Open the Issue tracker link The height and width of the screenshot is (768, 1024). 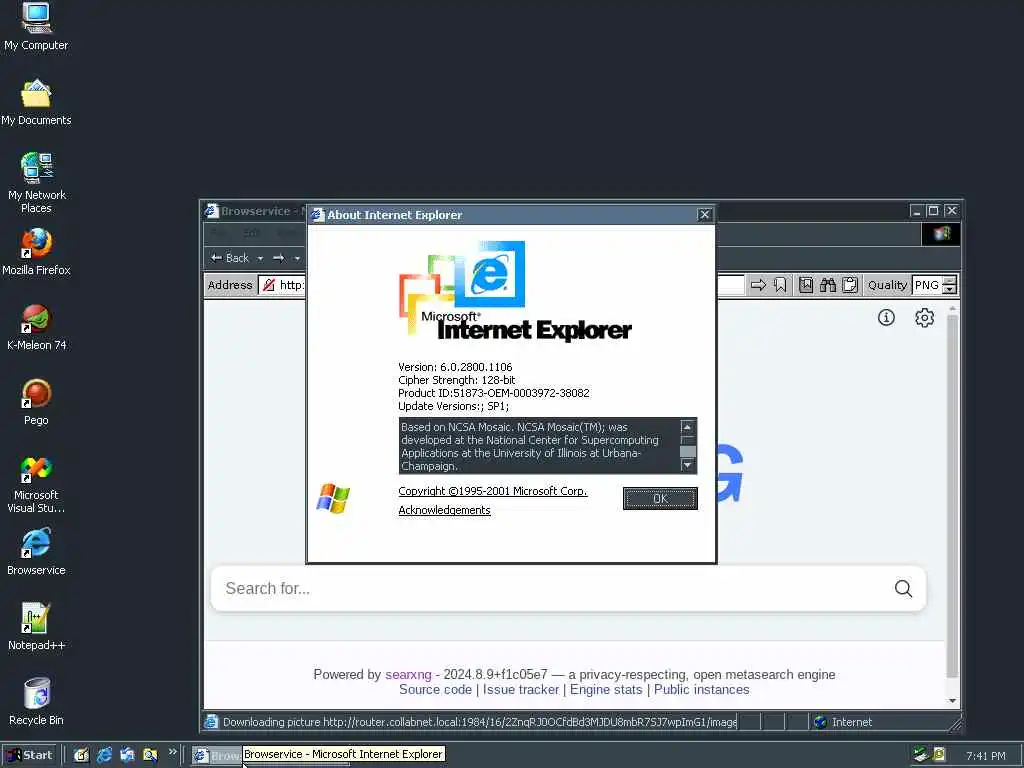(520, 690)
